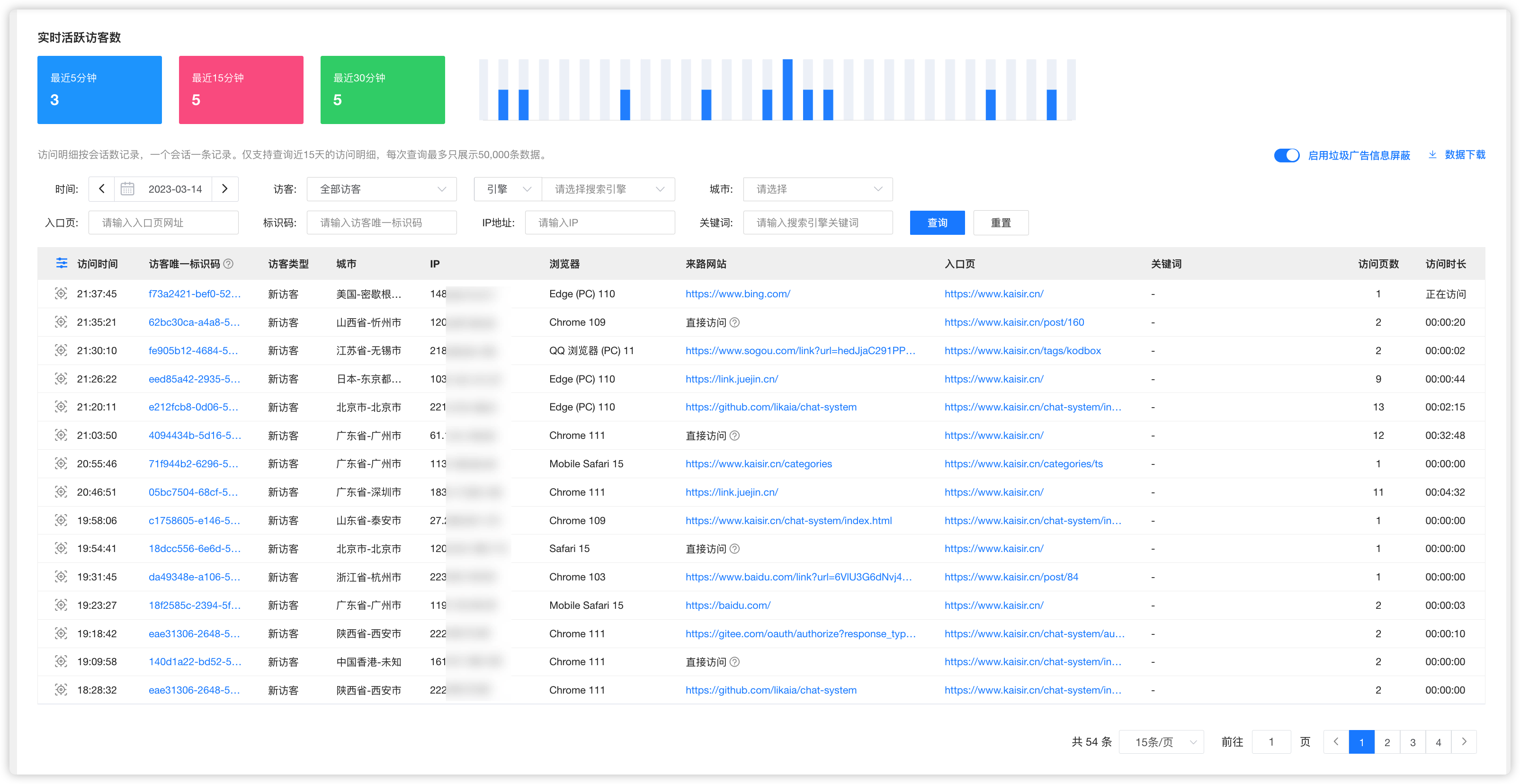View visitor detail icon for 19:31:45 row

click(61, 576)
